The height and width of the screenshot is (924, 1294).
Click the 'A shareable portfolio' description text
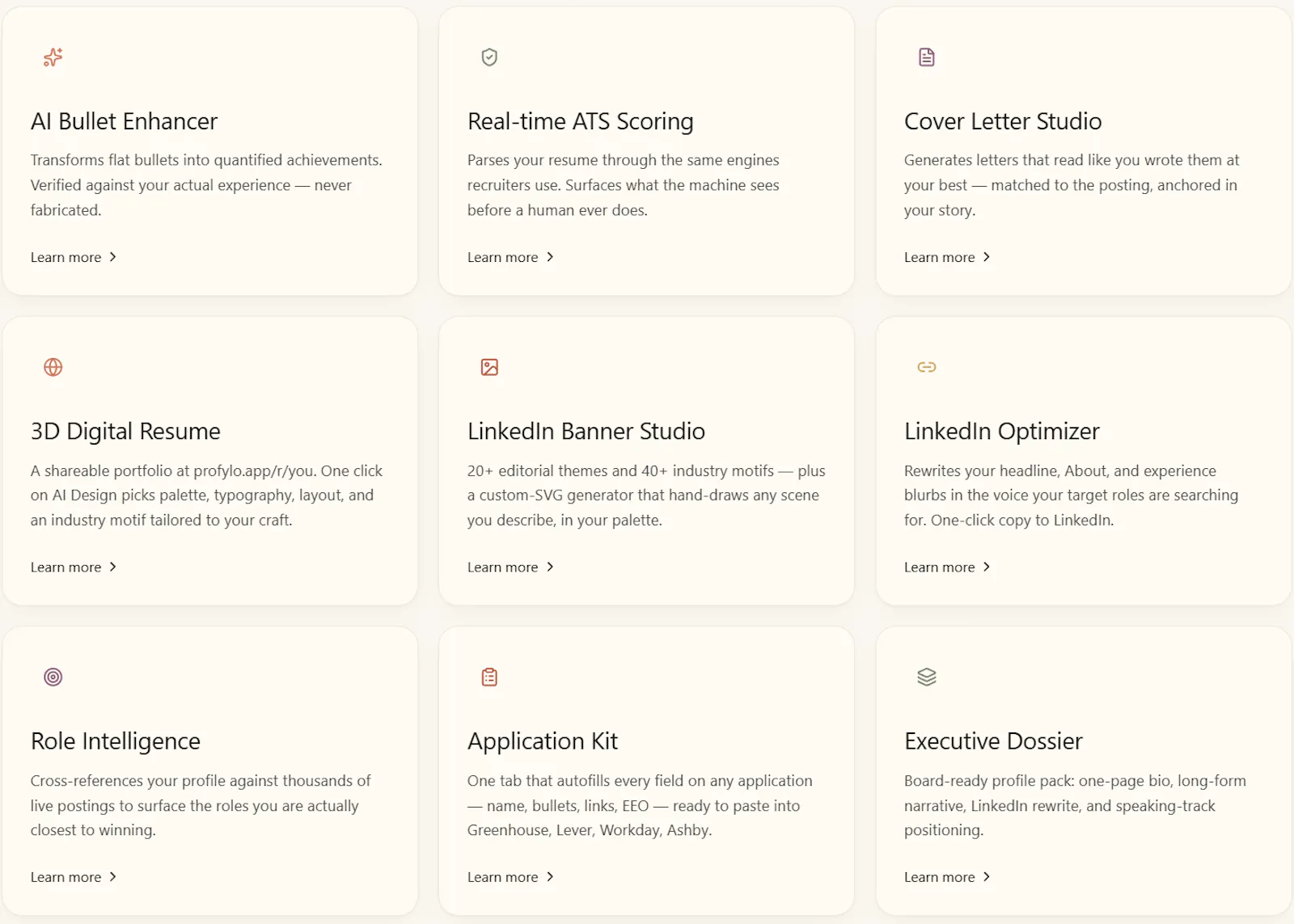tap(206, 495)
